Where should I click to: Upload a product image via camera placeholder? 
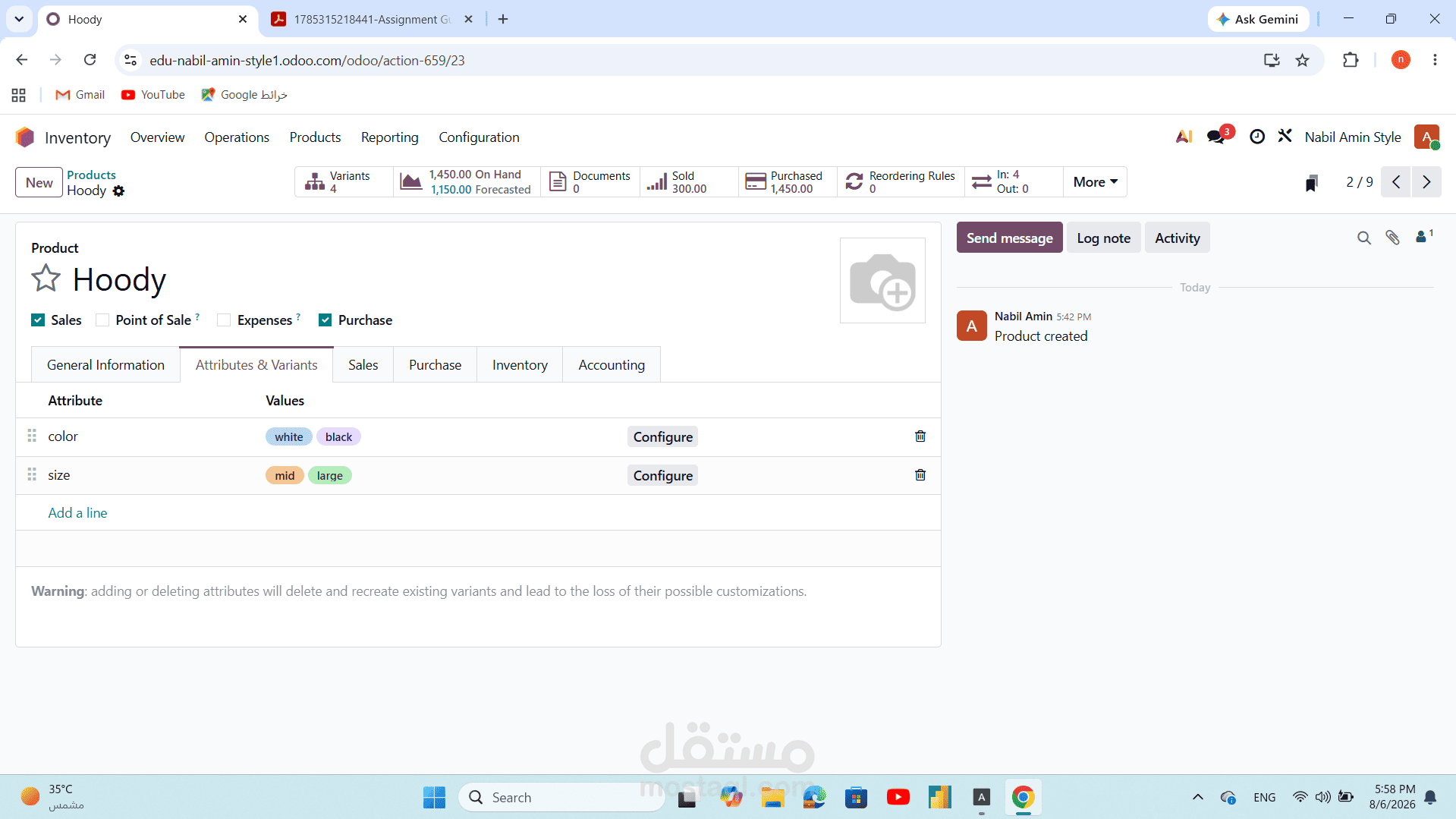[x=882, y=281]
